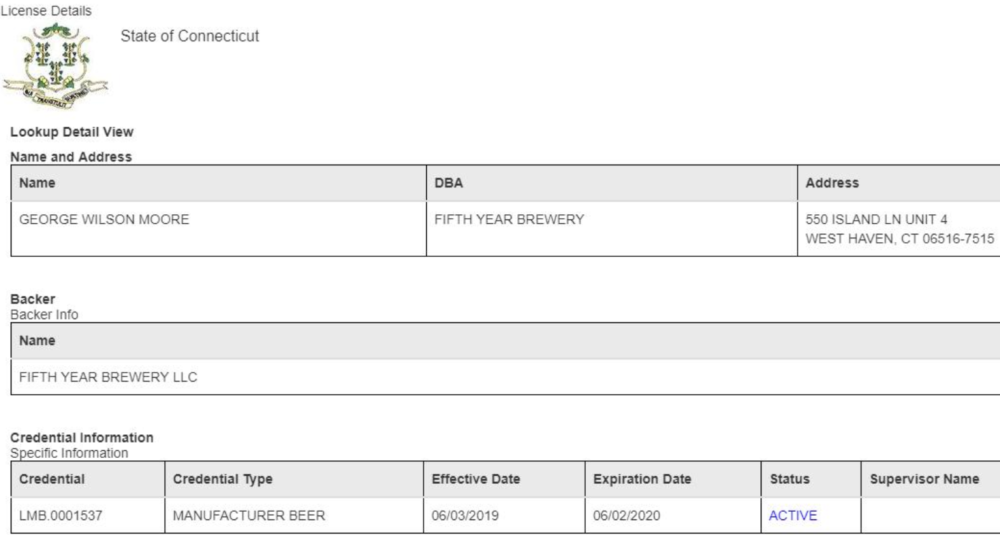The height and width of the screenshot is (536, 1000).
Task: Select the Name column header in address table
Action: coord(37,183)
